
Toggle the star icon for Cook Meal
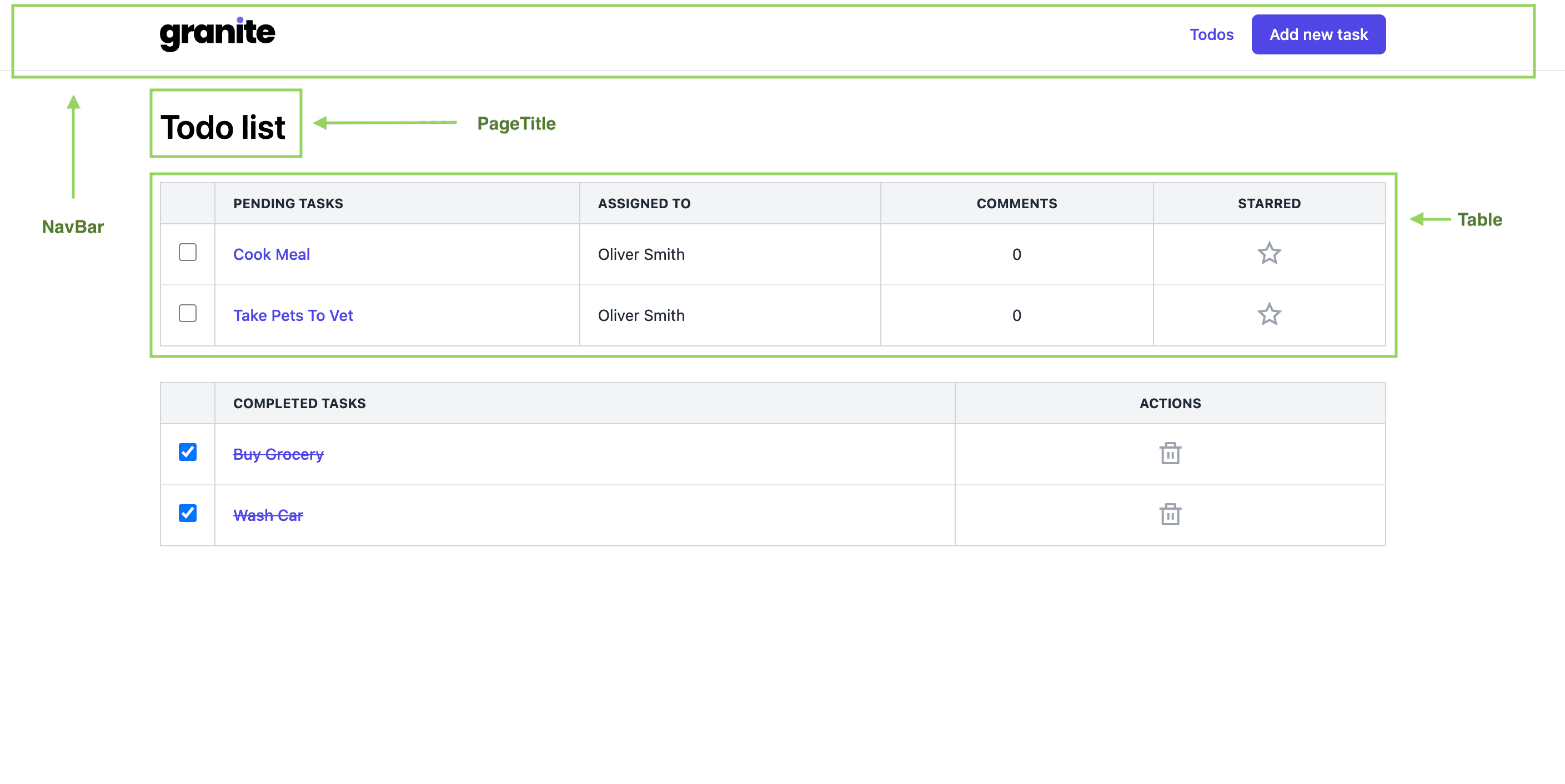point(1269,253)
